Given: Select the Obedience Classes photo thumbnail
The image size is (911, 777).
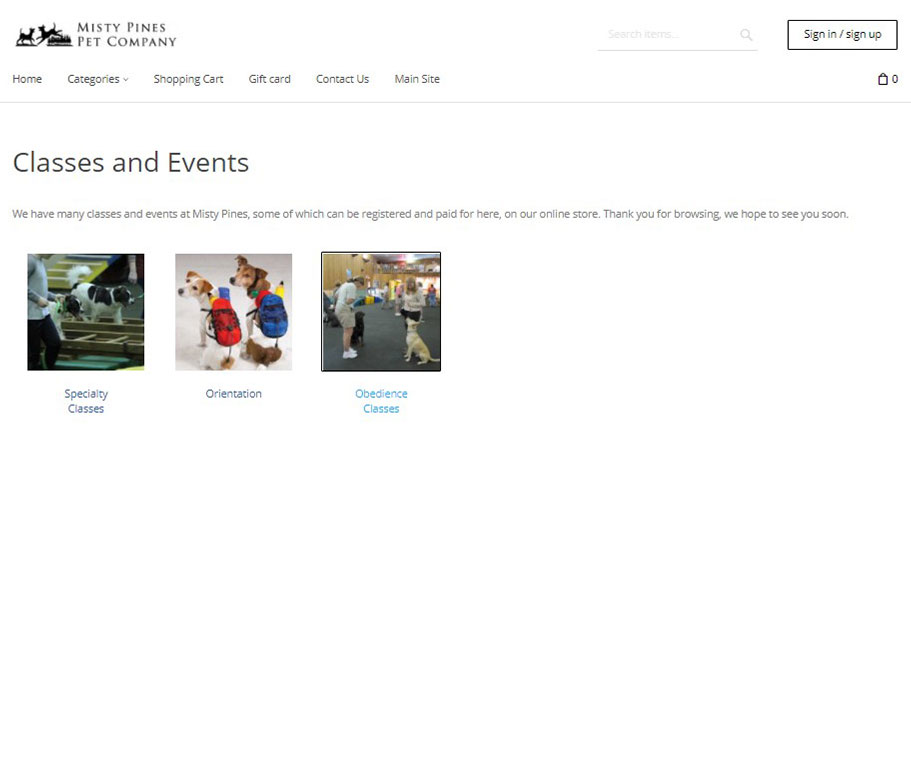Looking at the screenshot, I should click(381, 312).
